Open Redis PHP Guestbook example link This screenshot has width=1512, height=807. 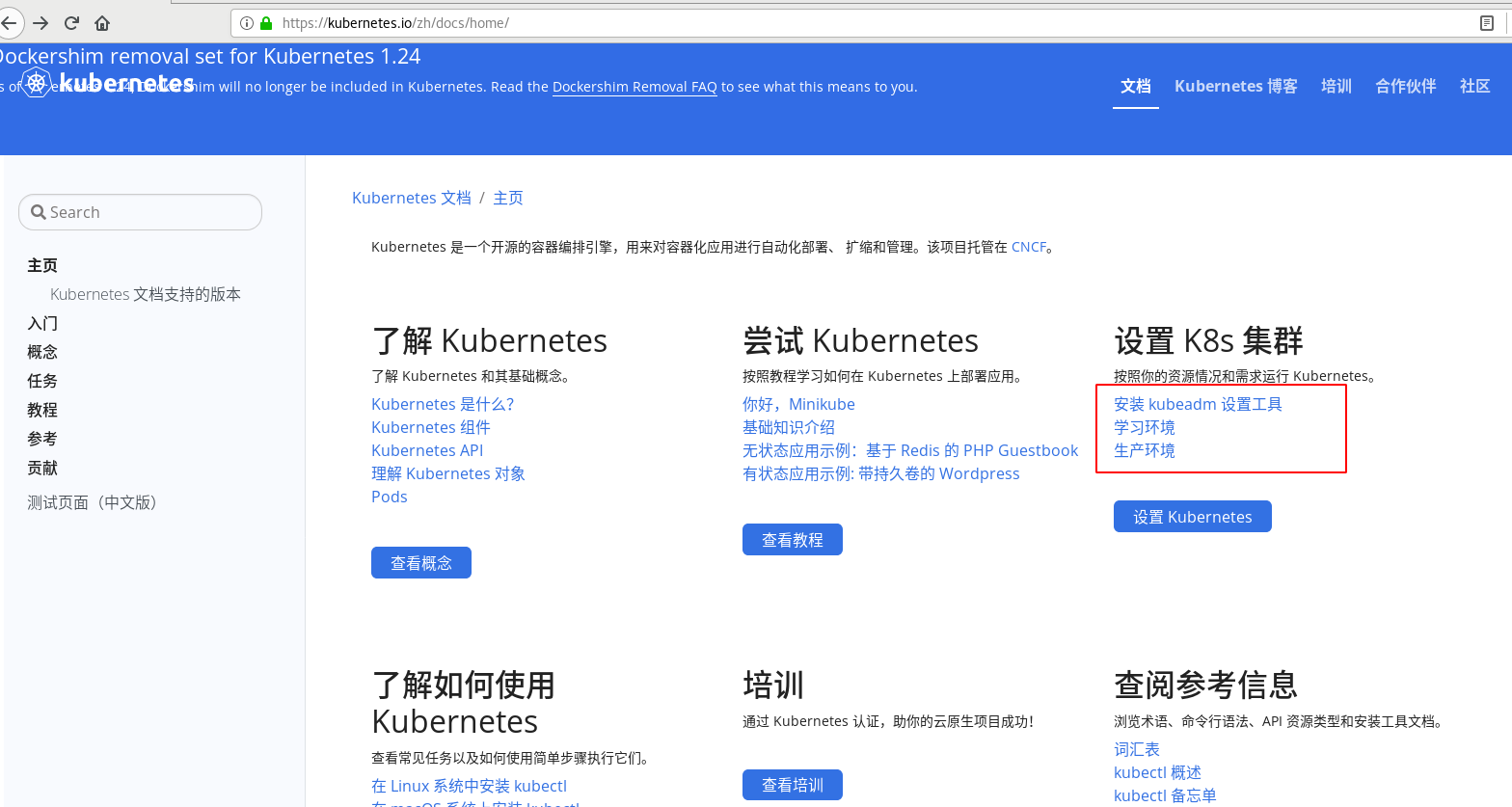(910, 450)
